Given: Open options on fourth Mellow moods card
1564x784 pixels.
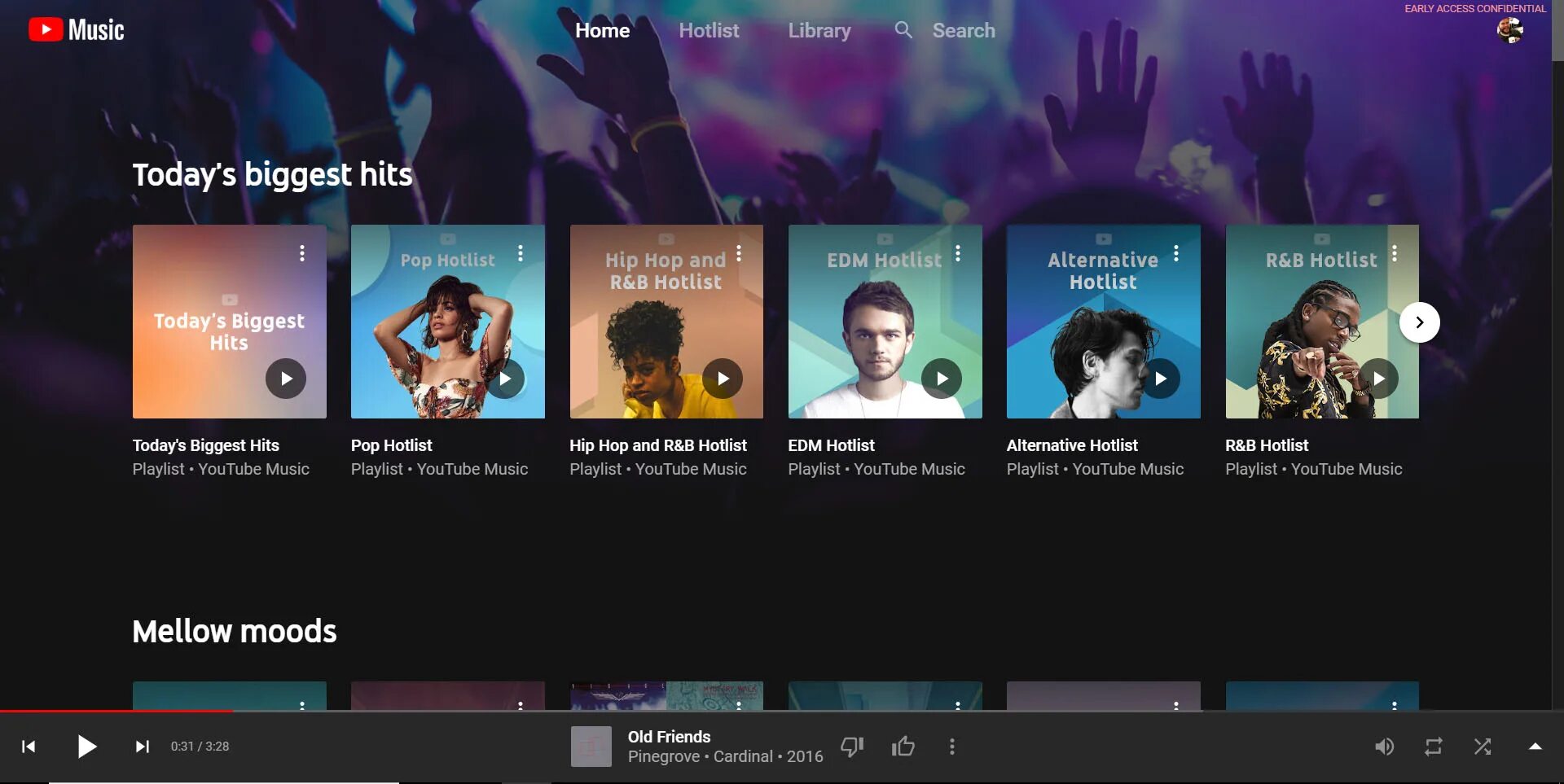Looking at the screenshot, I should pos(958,705).
